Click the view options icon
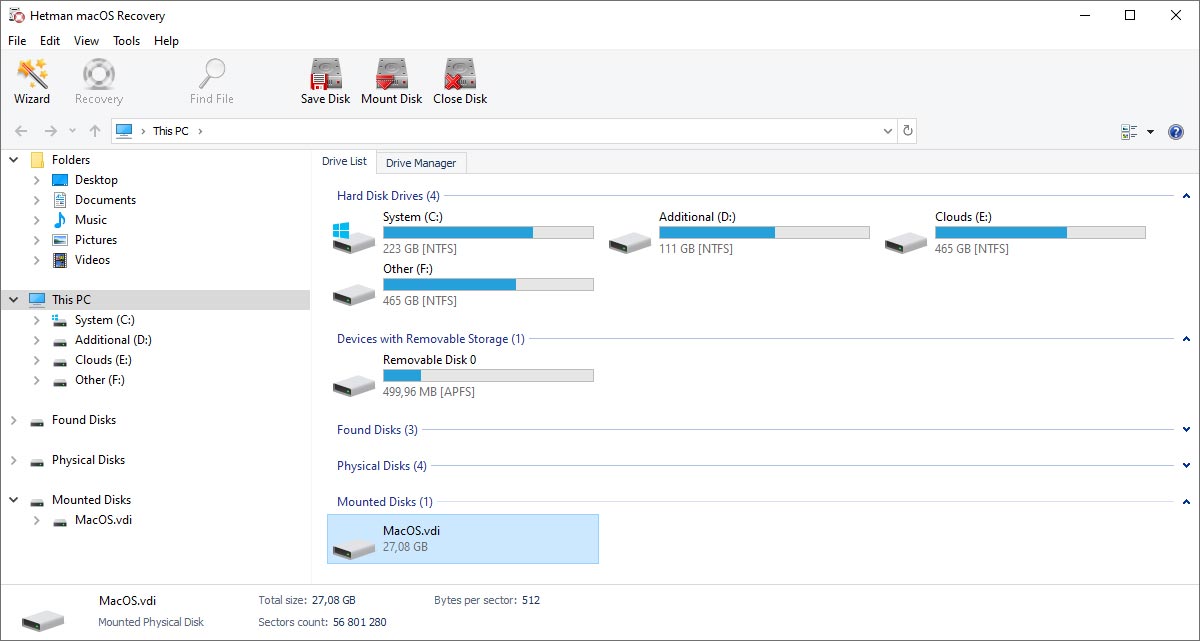The width and height of the screenshot is (1200, 641). click(1130, 132)
